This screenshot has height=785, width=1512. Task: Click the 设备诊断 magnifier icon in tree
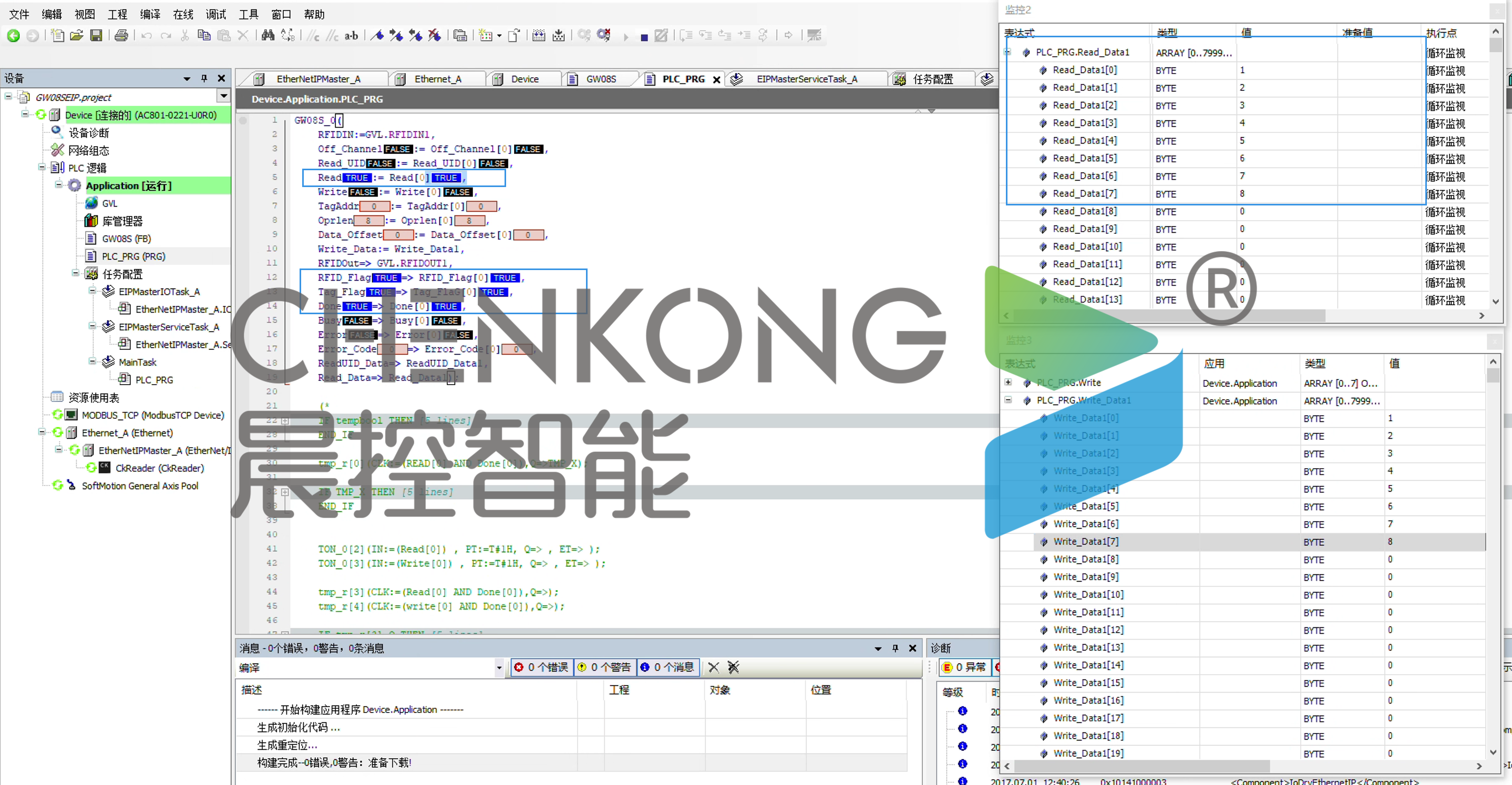56,132
